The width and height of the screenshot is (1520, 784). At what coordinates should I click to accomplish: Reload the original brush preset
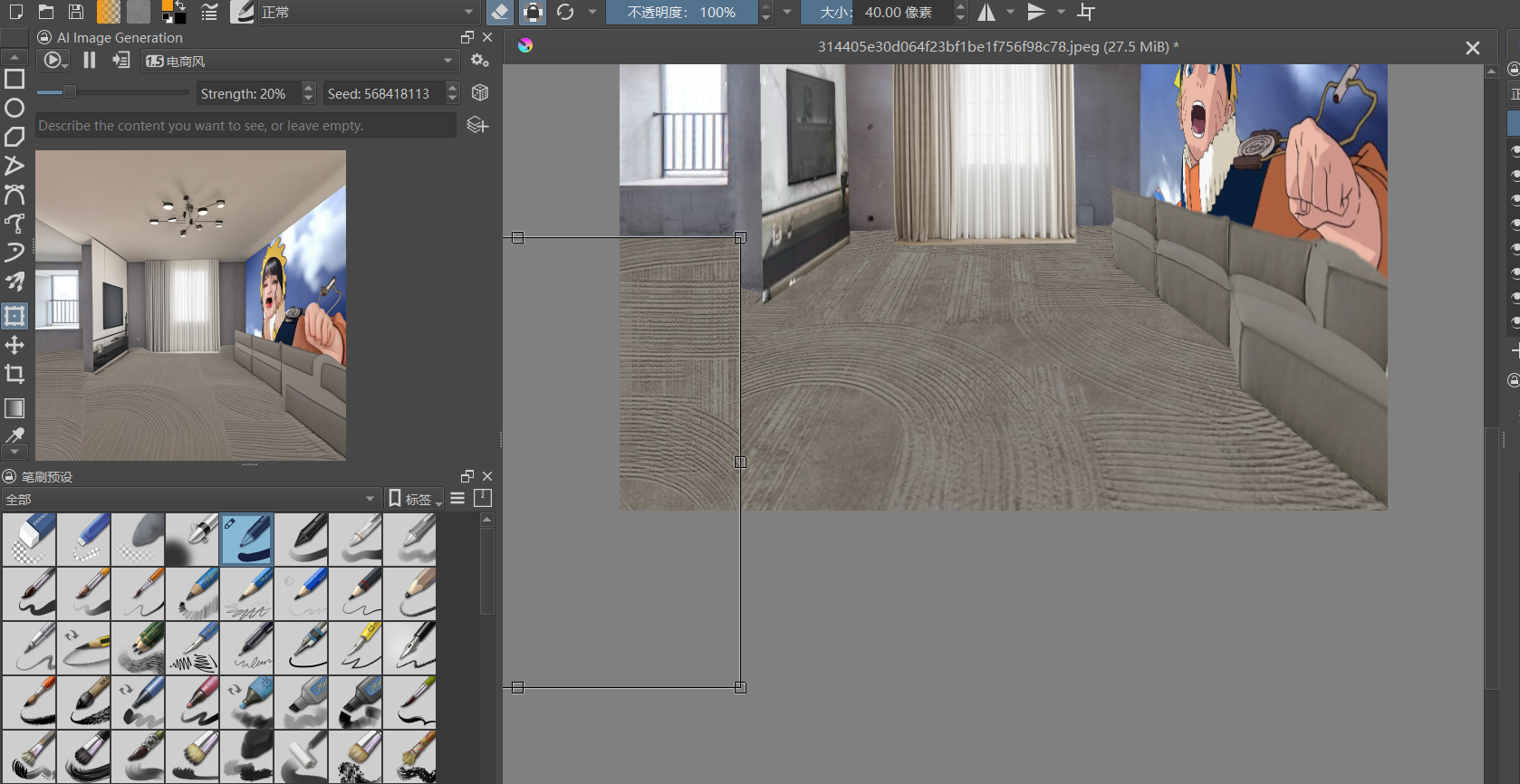click(565, 12)
